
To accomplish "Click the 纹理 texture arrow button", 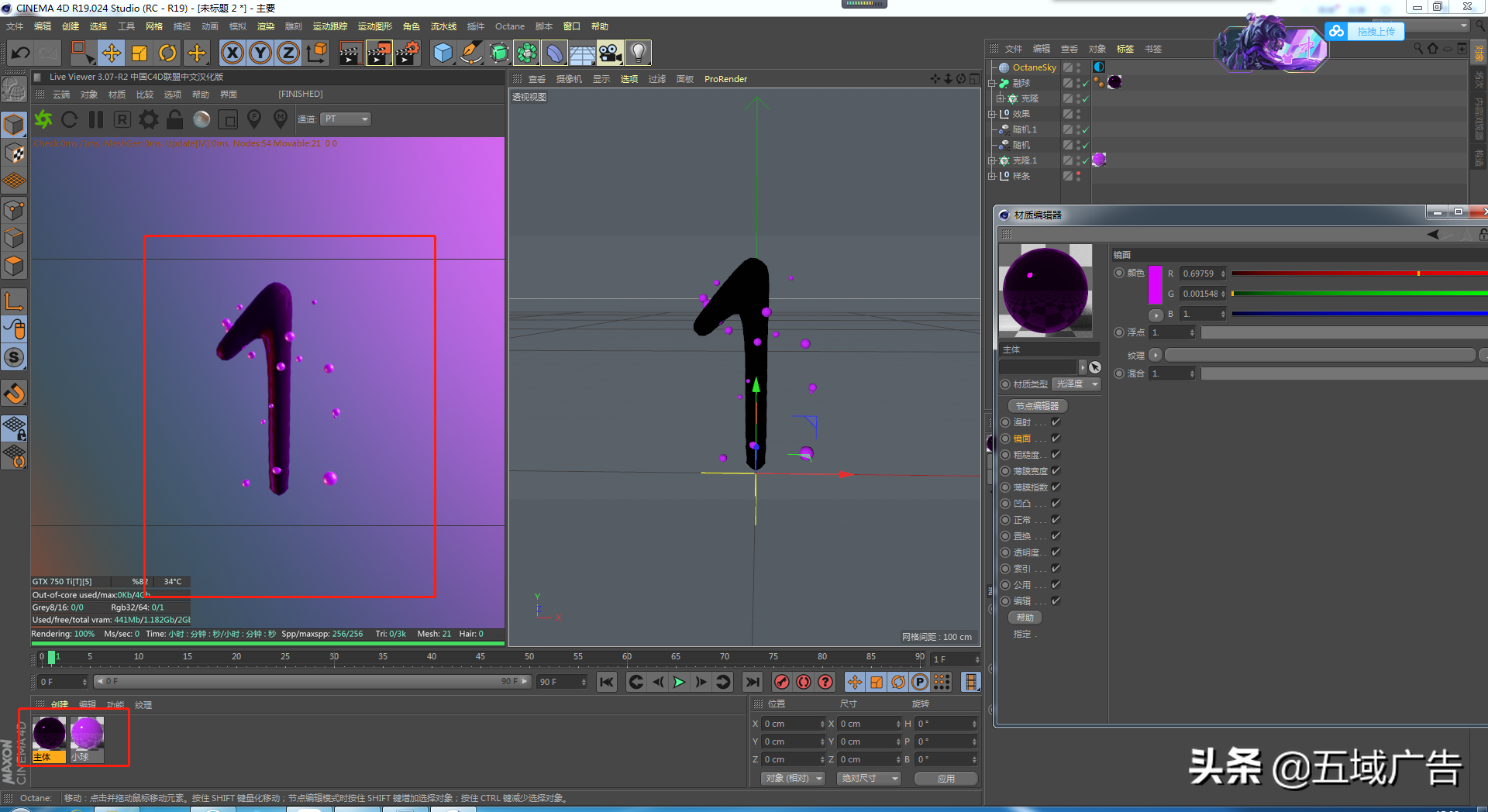I will point(1155,355).
